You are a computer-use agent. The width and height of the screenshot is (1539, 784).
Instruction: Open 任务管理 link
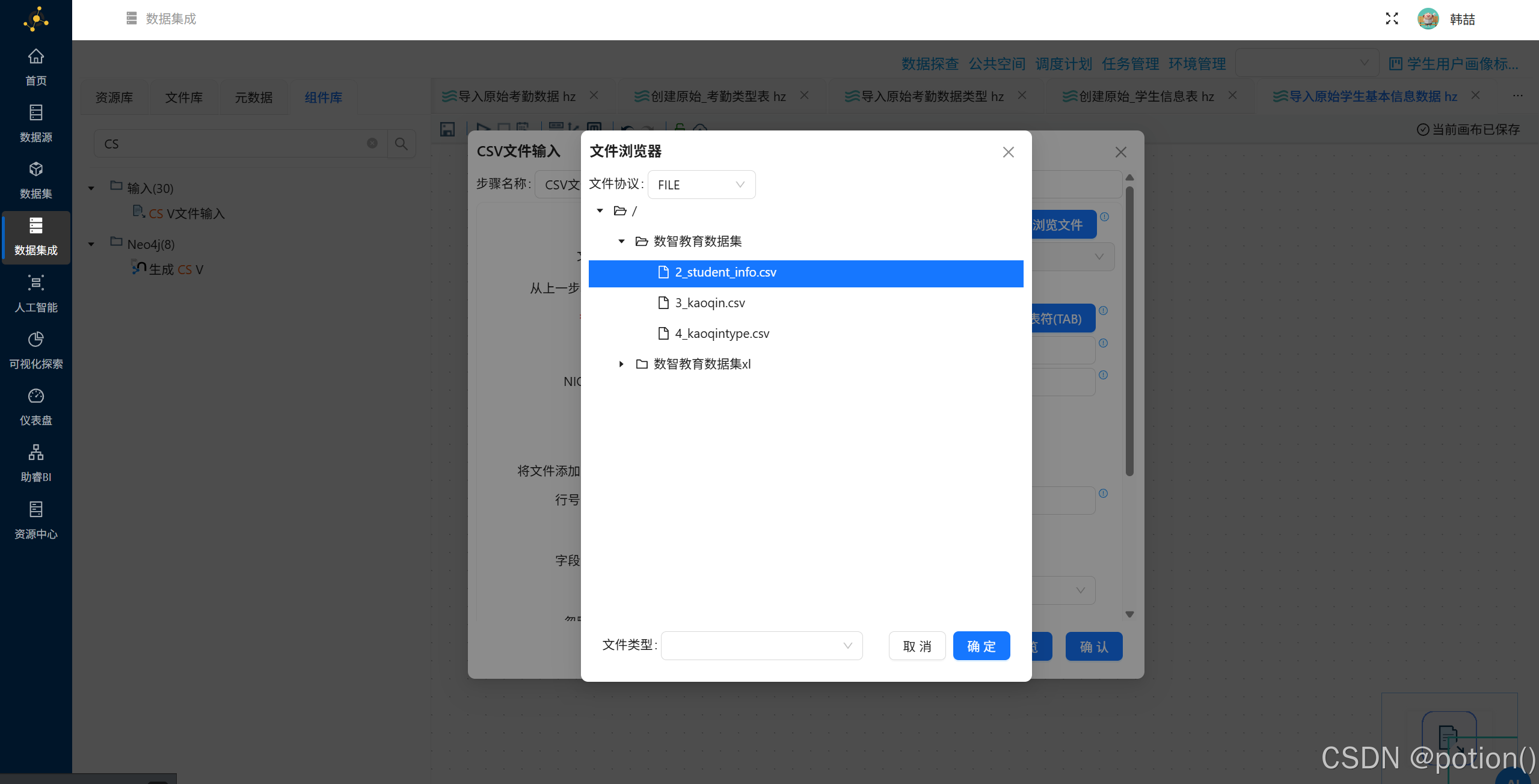click(1130, 64)
